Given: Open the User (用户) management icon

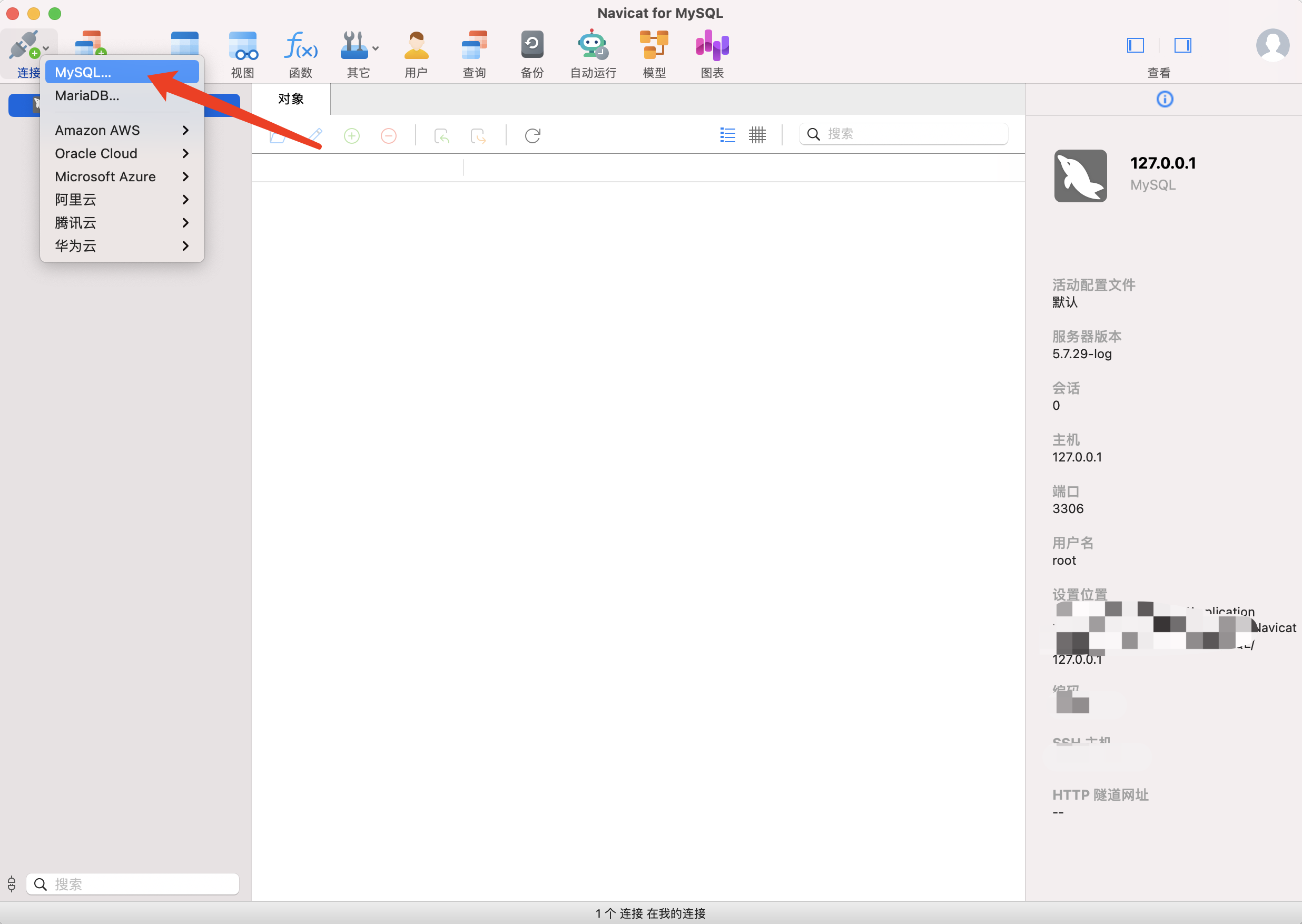Looking at the screenshot, I should (416, 46).
